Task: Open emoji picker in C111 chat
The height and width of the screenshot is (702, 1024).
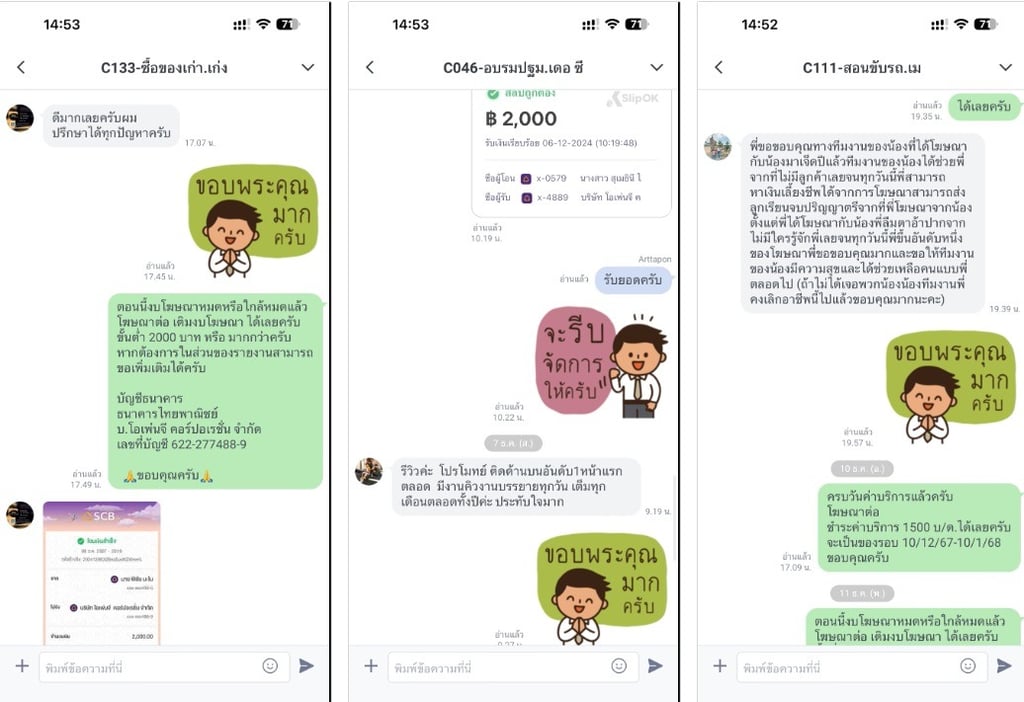Action: 968,665
